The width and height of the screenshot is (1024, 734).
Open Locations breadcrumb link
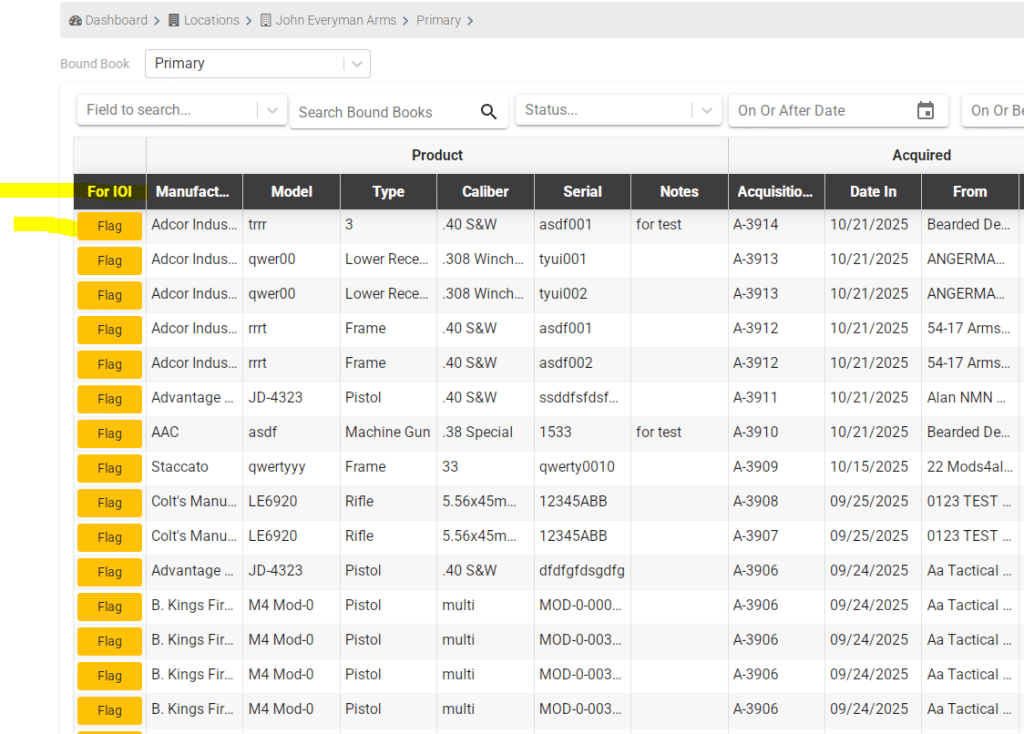[211, 20]
